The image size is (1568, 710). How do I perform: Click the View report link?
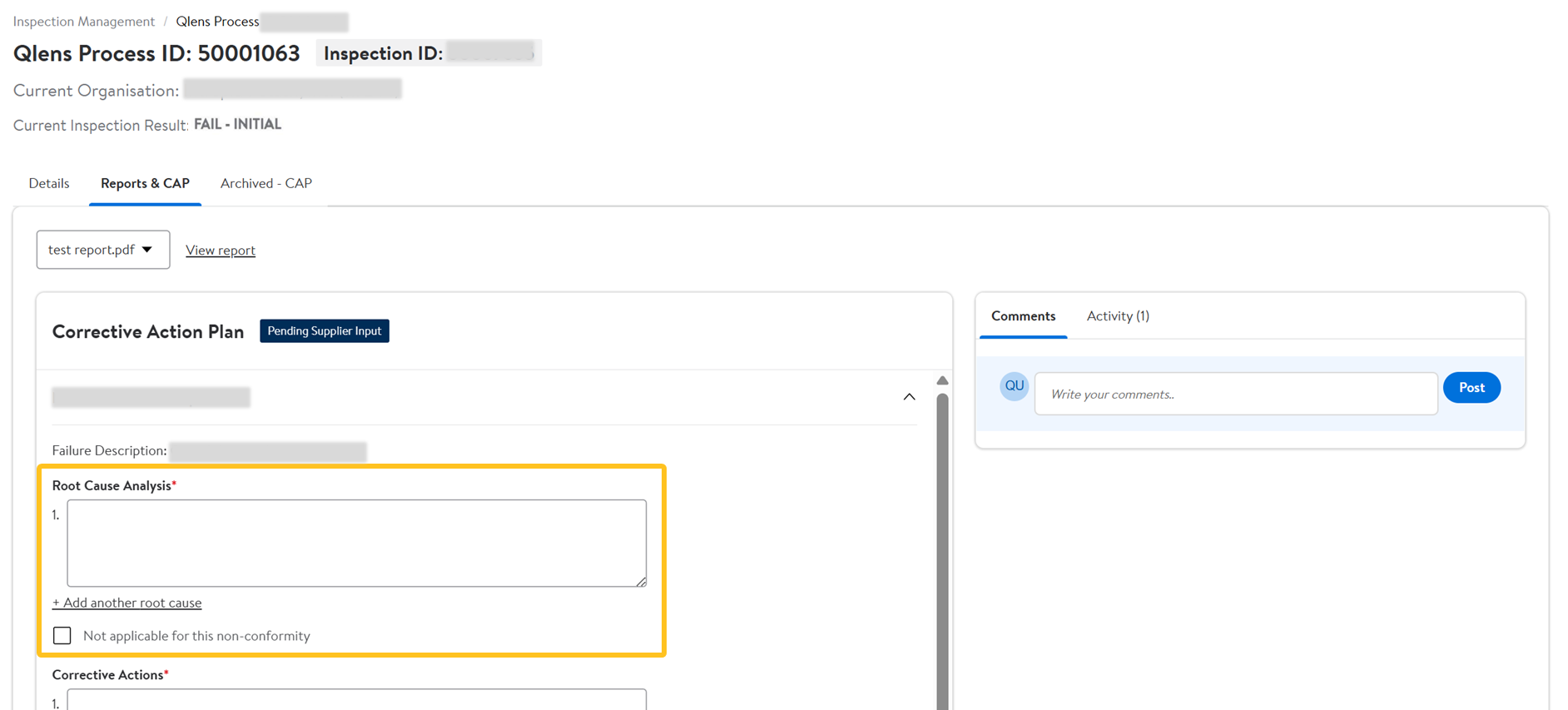click(x=221, y=251)
